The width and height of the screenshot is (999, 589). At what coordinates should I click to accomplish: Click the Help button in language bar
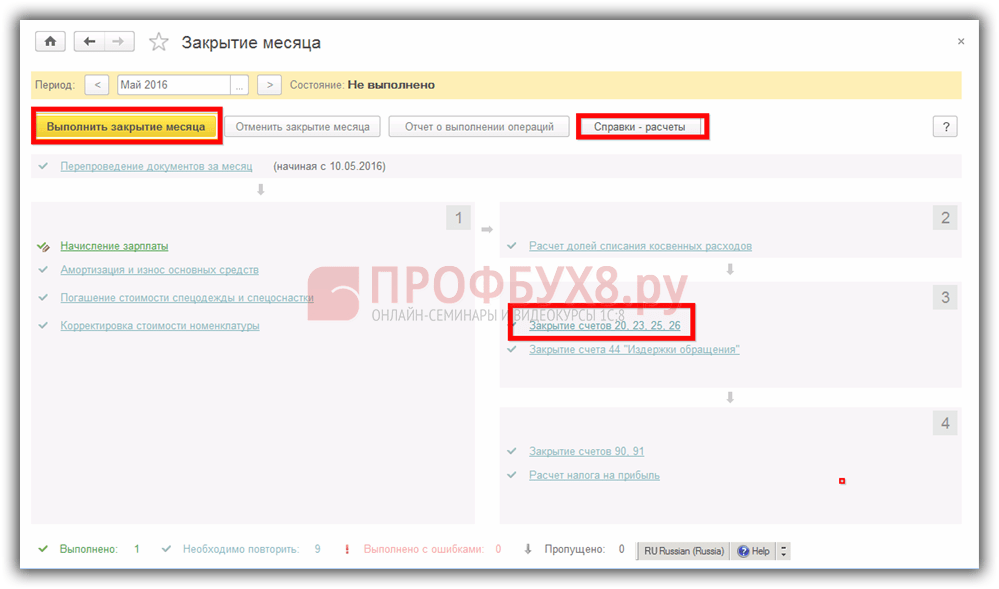tap(754, 551)
